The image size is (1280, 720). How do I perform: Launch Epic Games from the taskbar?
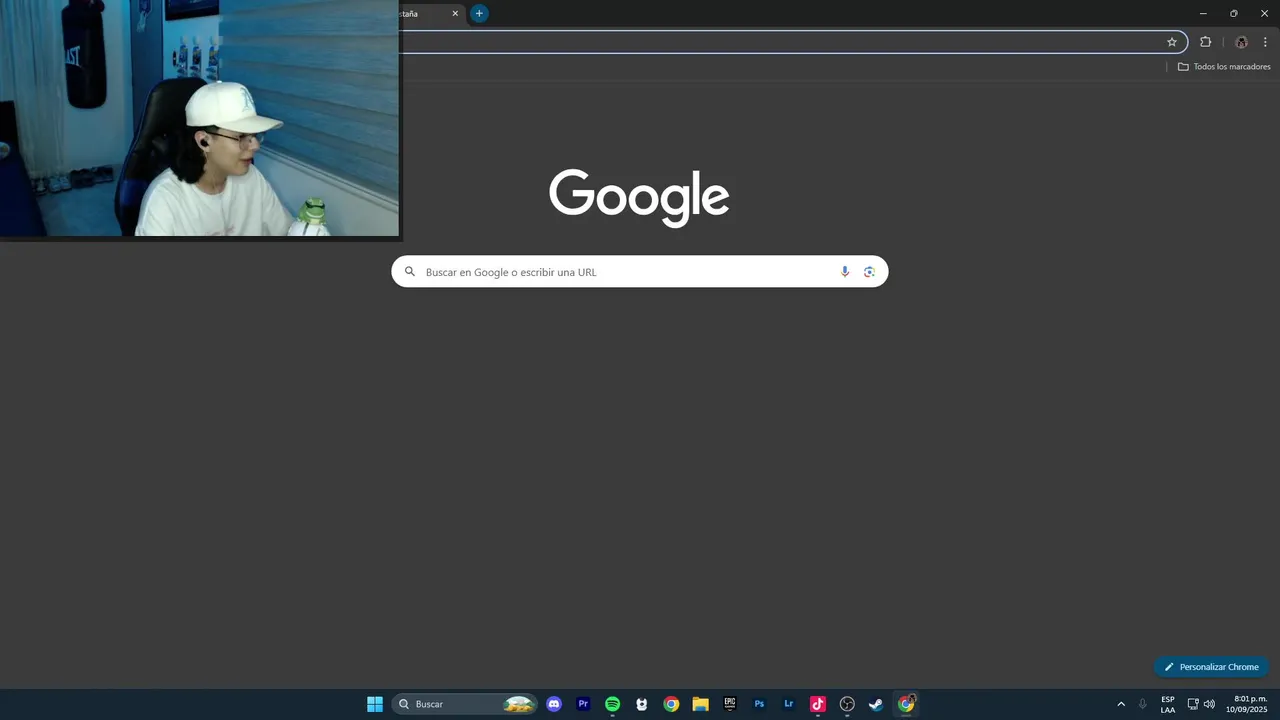pyautogui.click(x=730, y=704)
